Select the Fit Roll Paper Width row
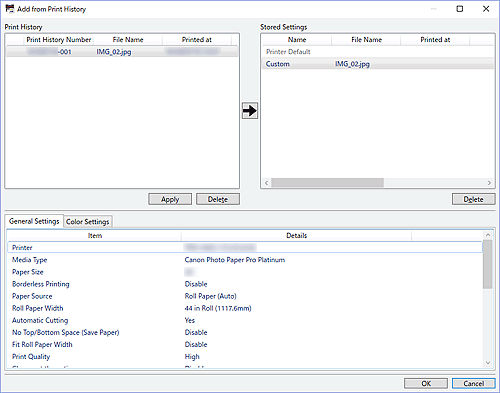 coord(245,344)
